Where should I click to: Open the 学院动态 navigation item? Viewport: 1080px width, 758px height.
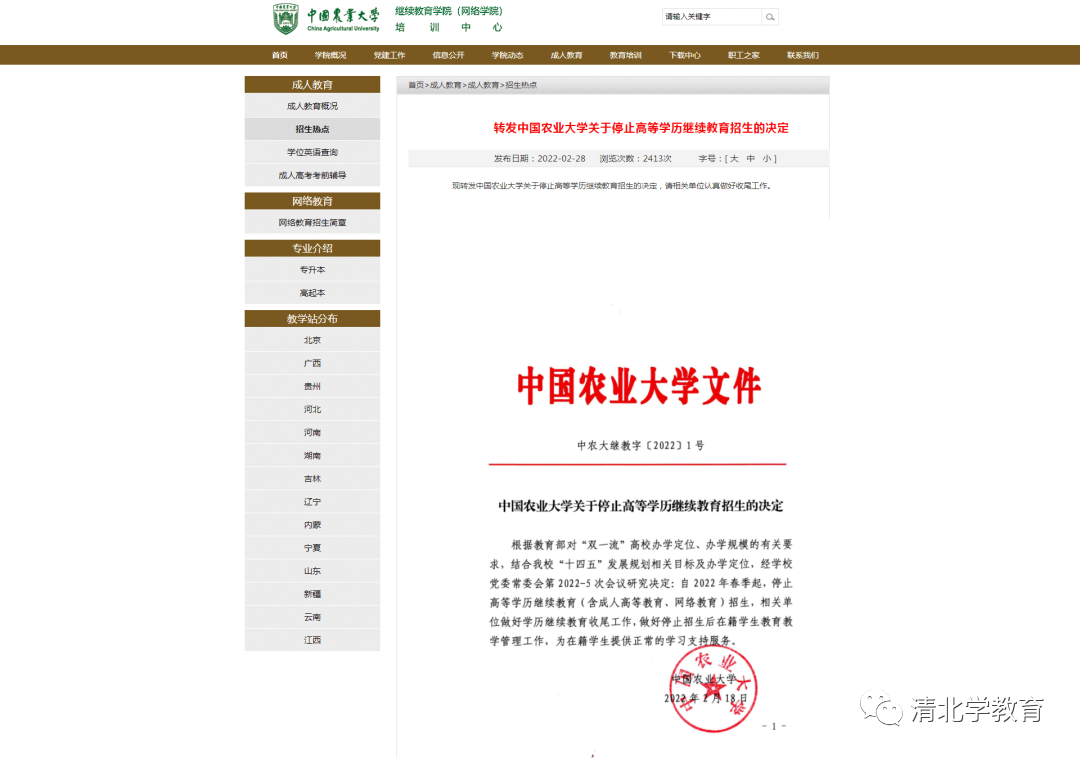[x=508, y=55]
